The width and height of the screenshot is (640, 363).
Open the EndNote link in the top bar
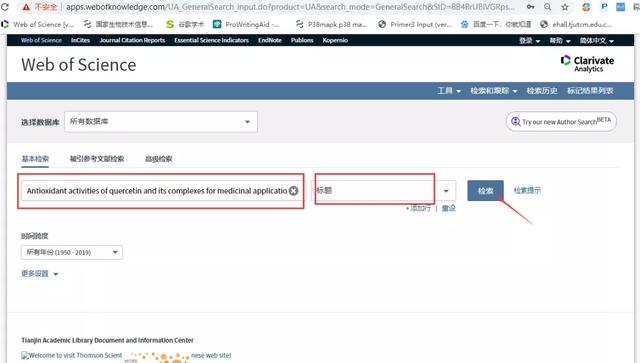(x=270, y=40)
